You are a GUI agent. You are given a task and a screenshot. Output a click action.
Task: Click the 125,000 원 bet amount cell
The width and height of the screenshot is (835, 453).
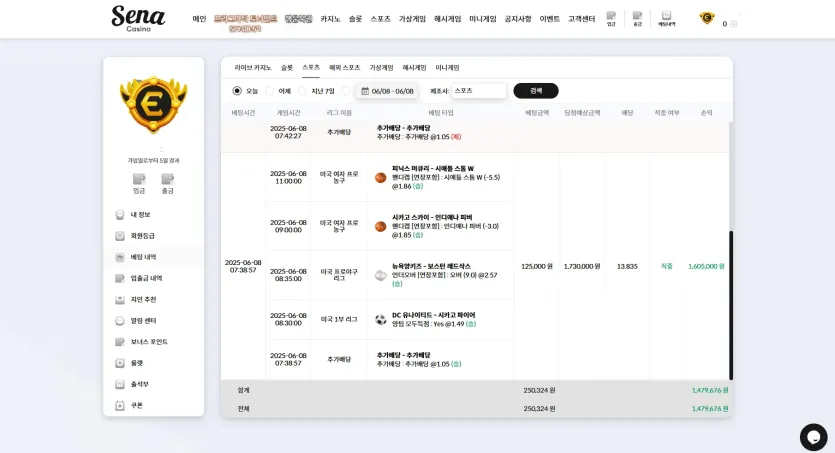[x=537, y=266]
